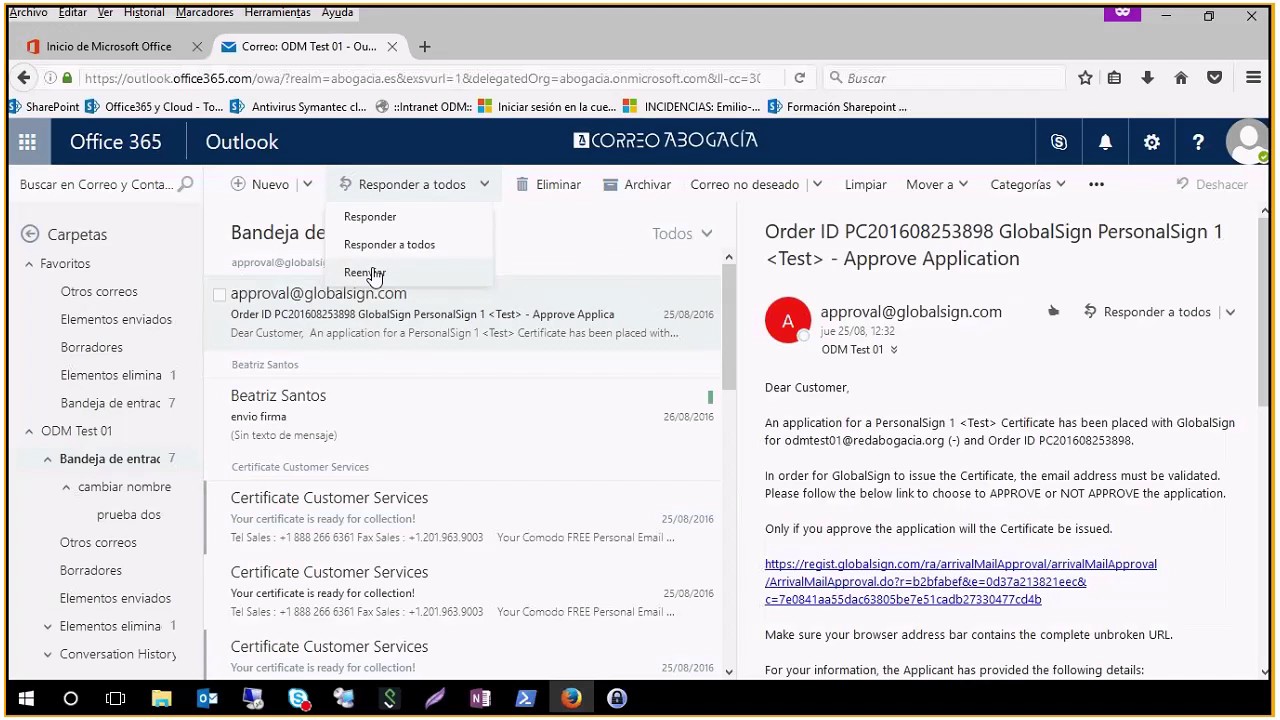The image size is (1280, 720).
Task: Open reading pane reply options chevron
Action: (1230, 312)
